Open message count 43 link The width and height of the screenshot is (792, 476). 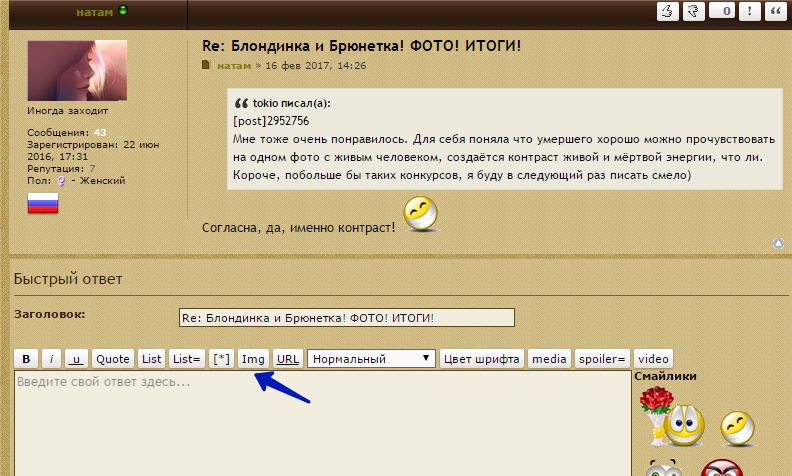100,132
